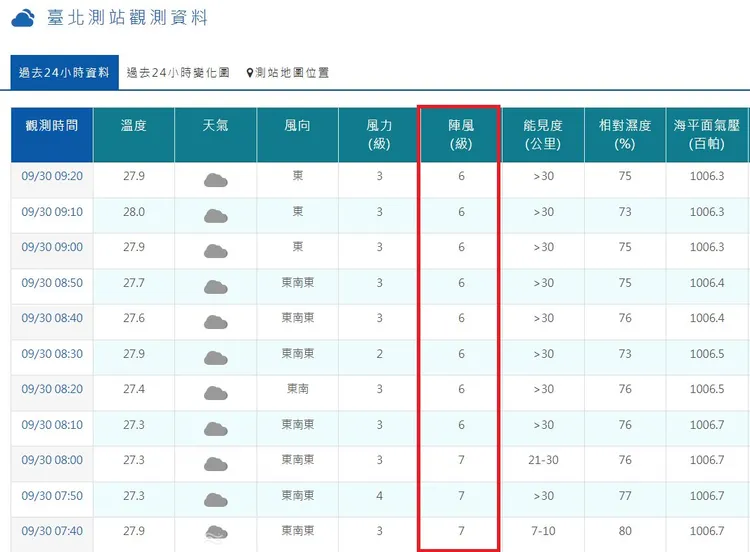Click the 海平面氣壓 (百帕) column header

coord(707,135)
